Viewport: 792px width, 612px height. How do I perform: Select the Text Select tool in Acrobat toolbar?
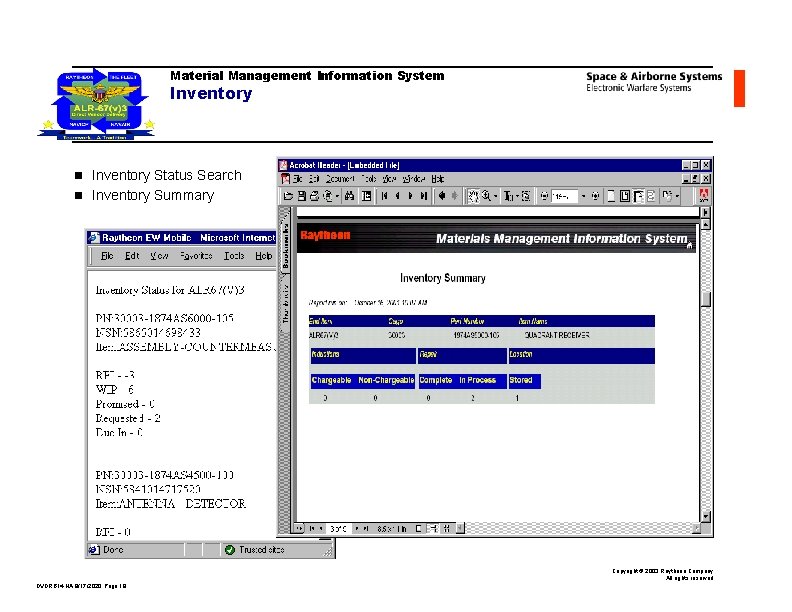(508, 196)
